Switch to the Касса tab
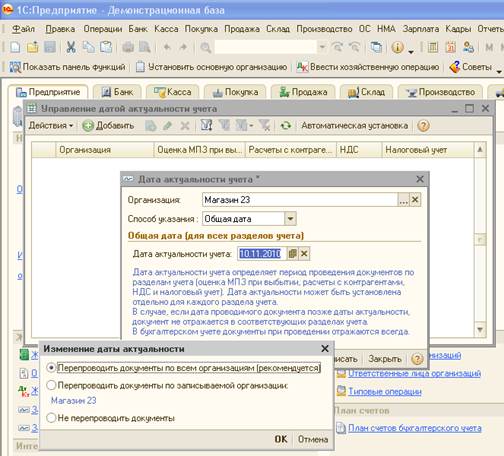 click(x=173, y=92)
